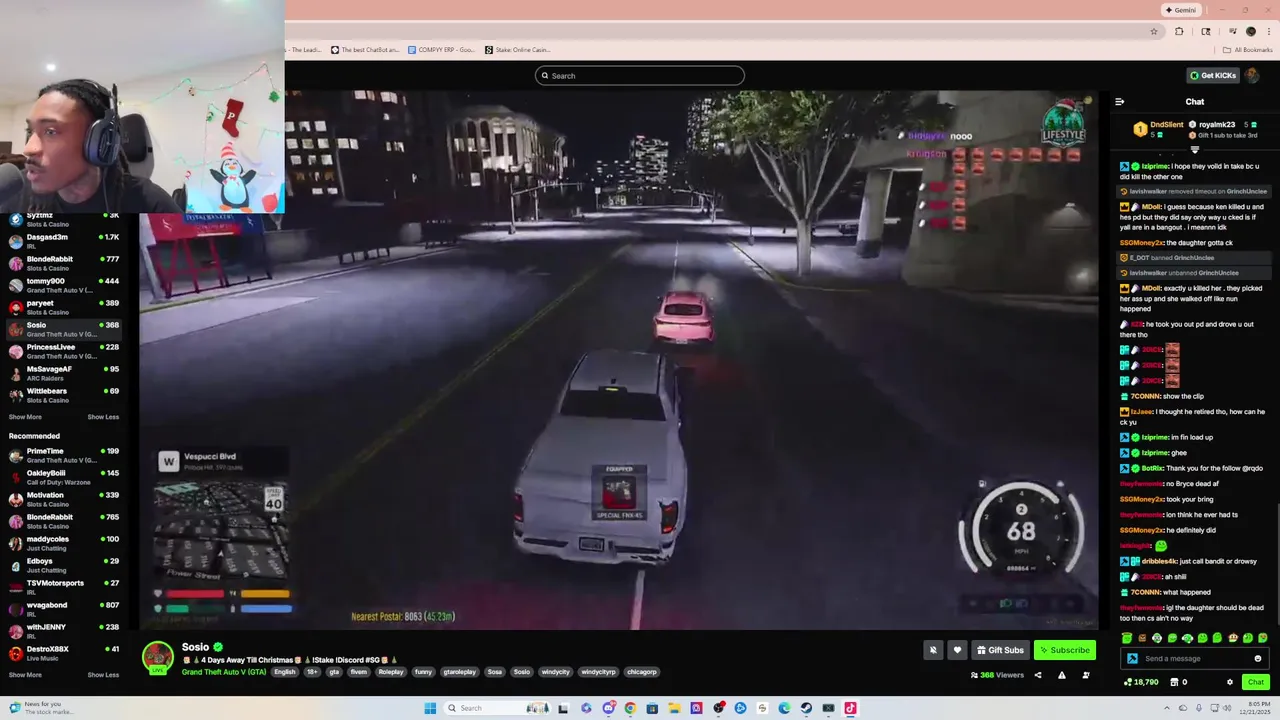Click the Gift Subs button
The width and height of the screenshot is (1280, 720).
(x=1000, y=650)
